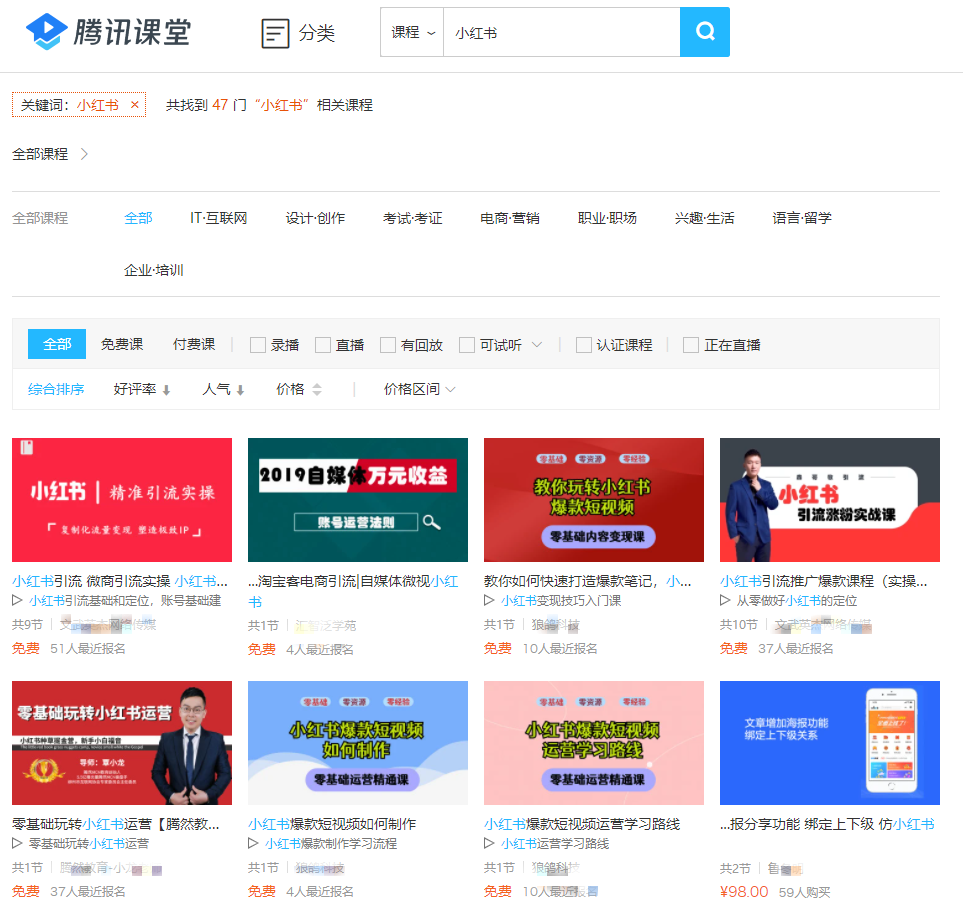This screenshot has width=963, height=906.
Task: Open the 教你玩转小红书爆款短视频 thumbnail
Action: click(x=593, y=500)
